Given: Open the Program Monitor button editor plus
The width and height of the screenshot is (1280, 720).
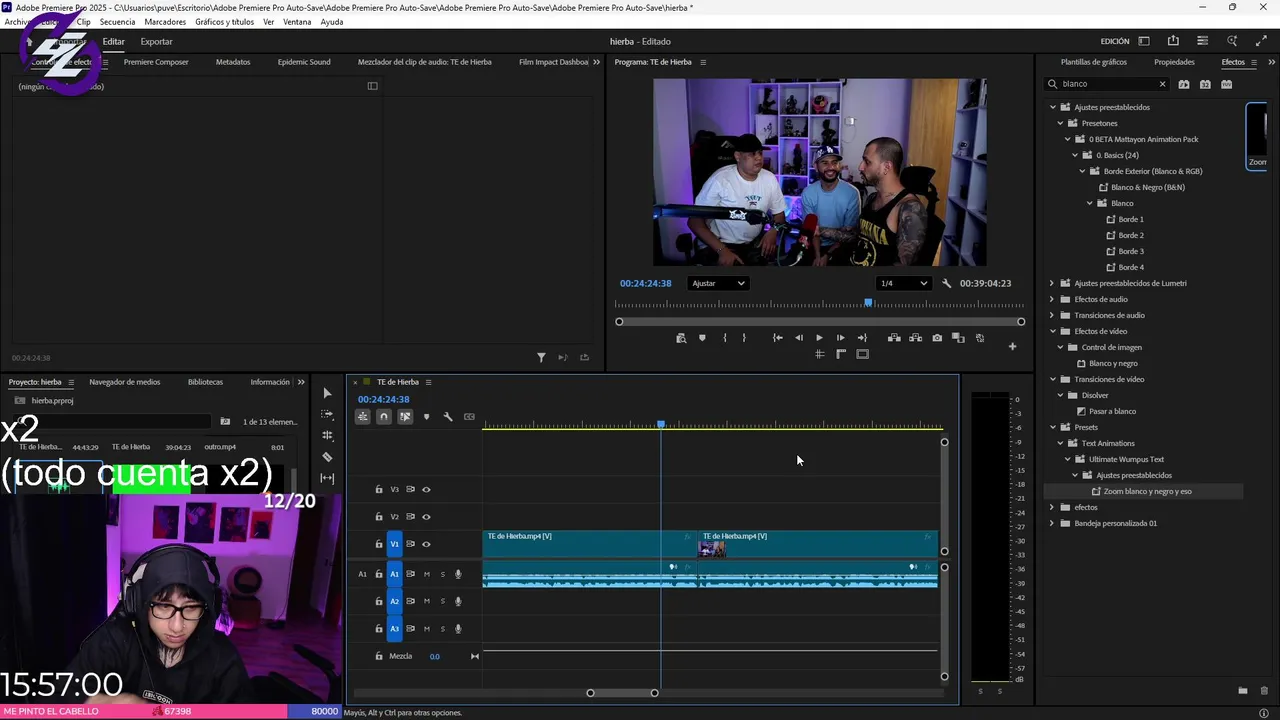Looking at the screenshot, I should click(1012, 346).
